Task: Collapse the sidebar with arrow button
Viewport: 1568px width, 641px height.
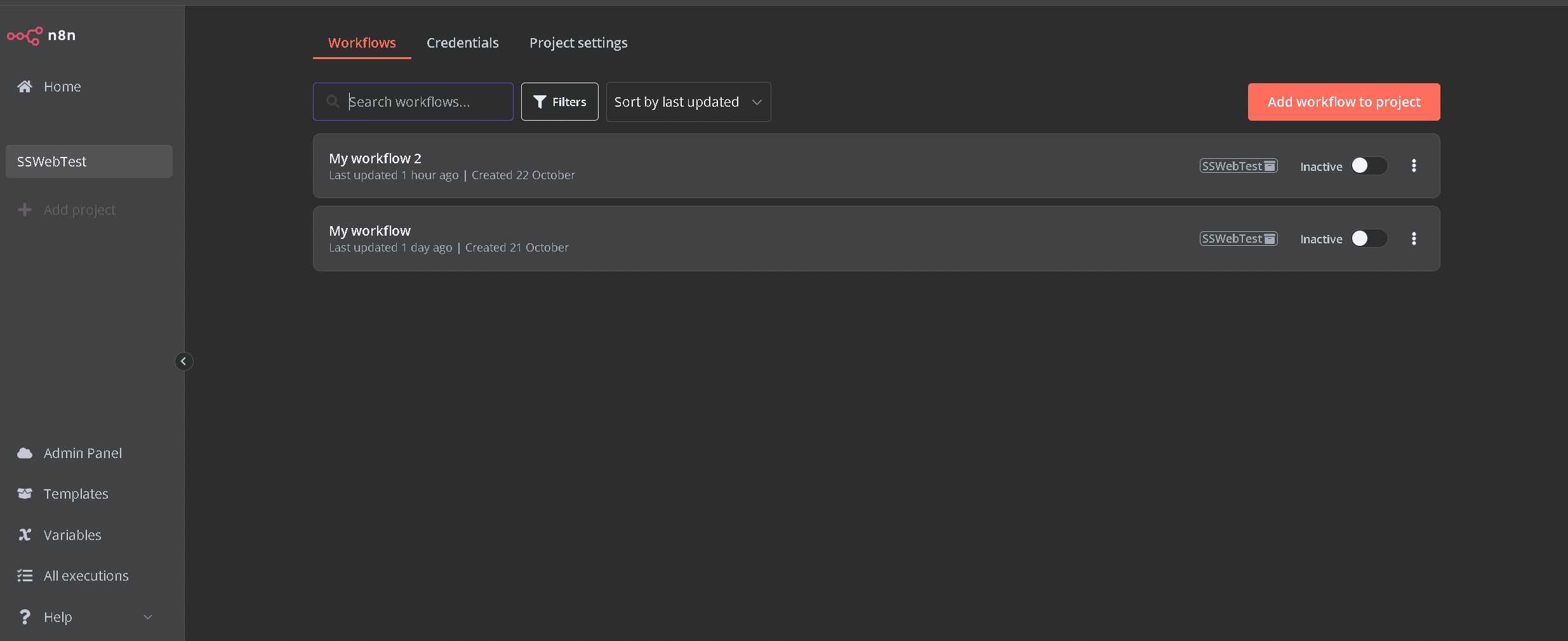Action: 183,361
